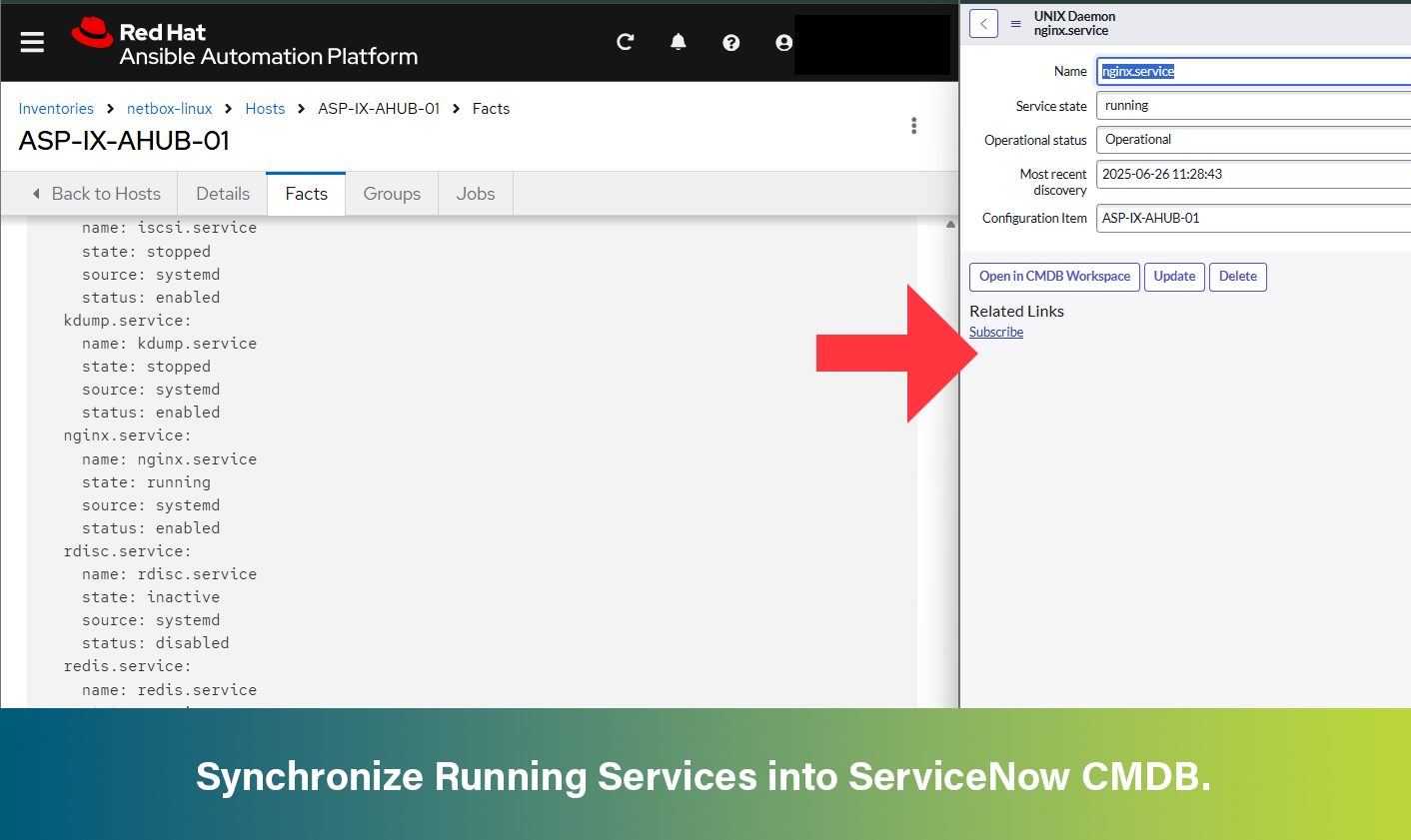Open the help question mark icon
The height and width of the screenshot is (840, 1411).
coord(731,42)
